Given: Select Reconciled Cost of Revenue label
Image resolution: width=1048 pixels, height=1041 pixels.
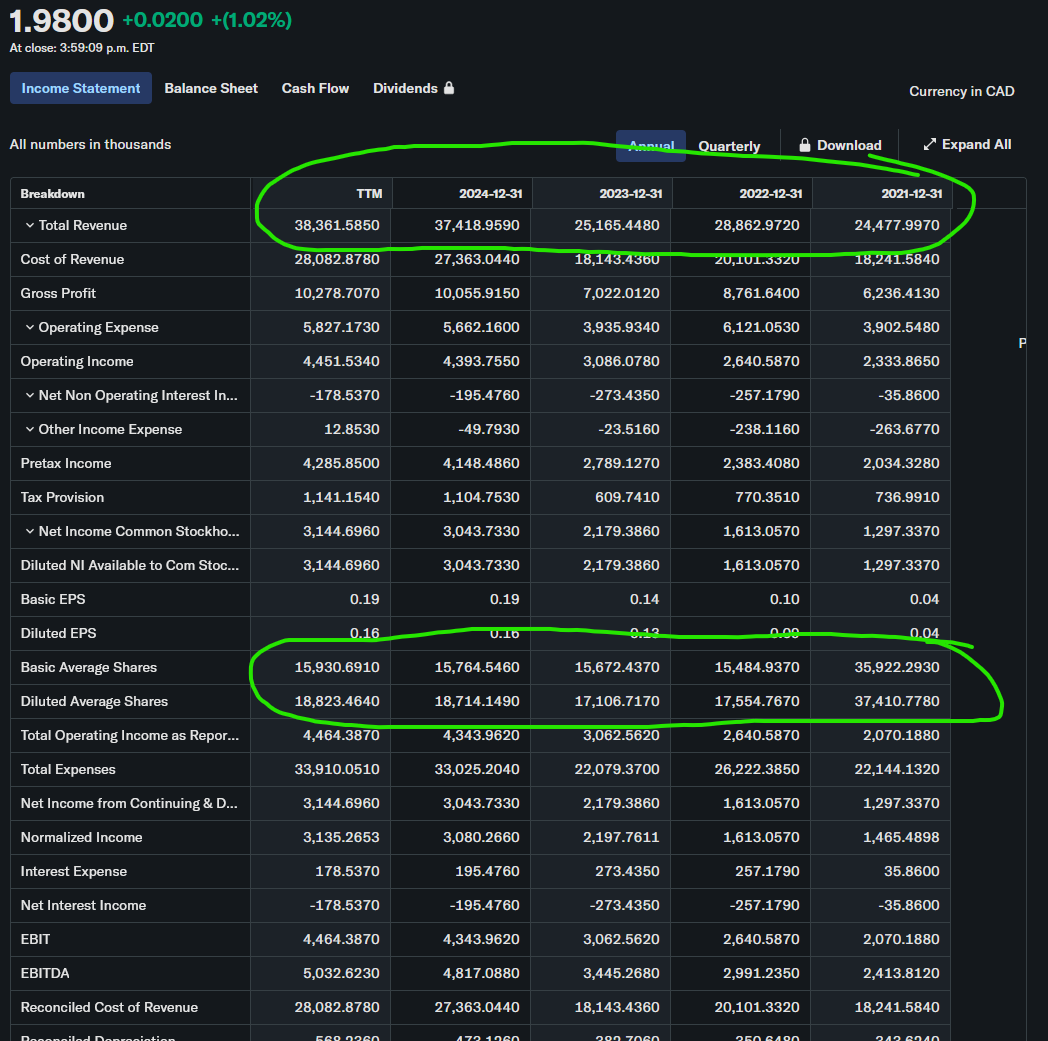Looking at the screenshot, I should 109,1008.
